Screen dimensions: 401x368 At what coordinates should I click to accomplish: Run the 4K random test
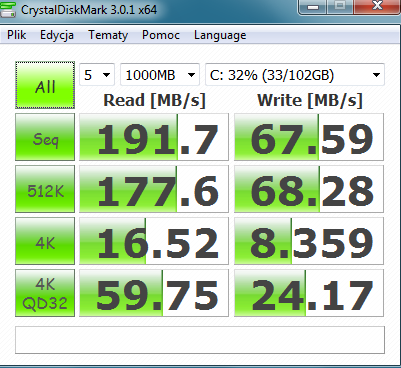point(45,241)
